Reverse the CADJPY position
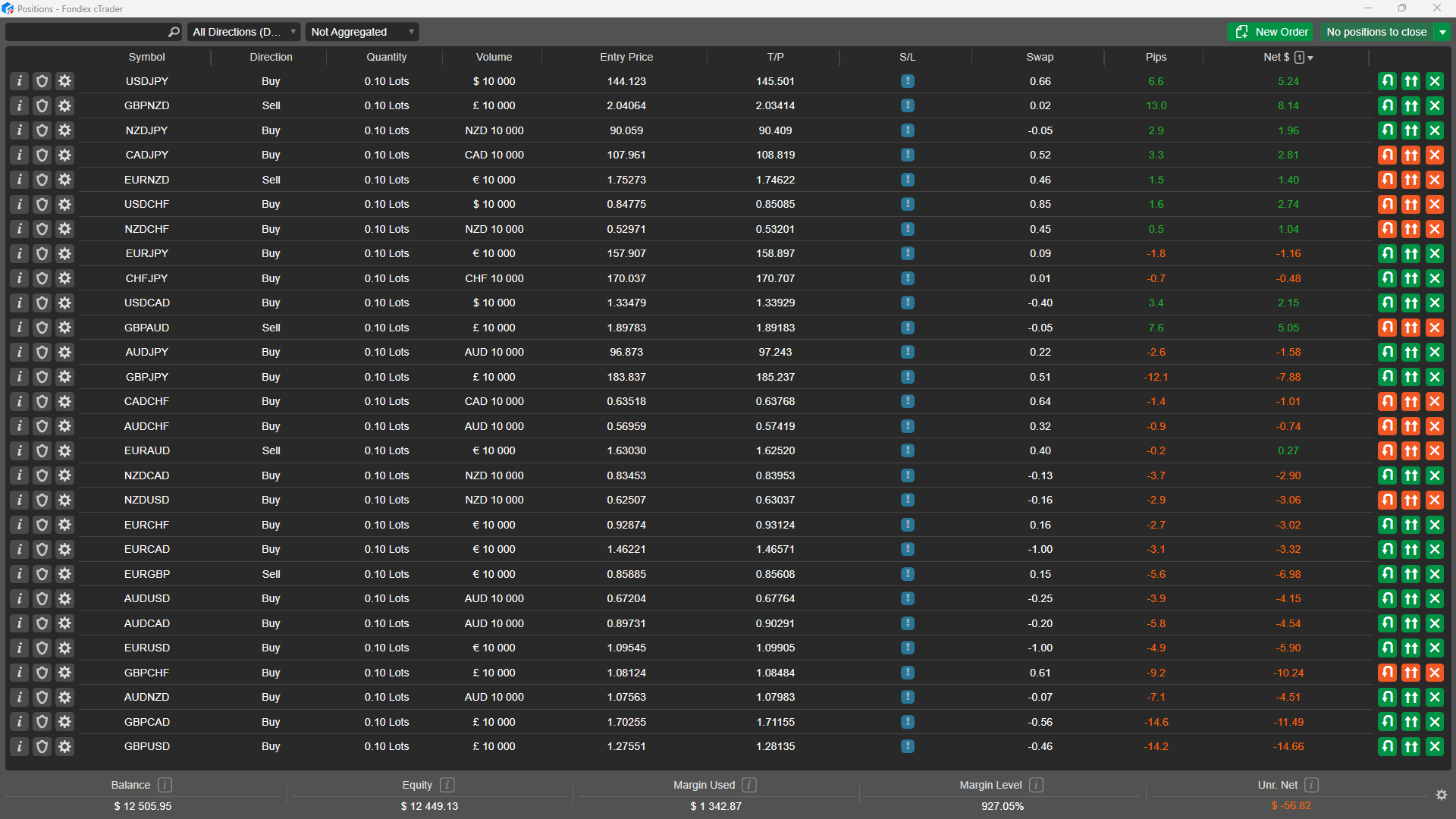Viewport: 1456px width, 819px height. [x=1387, y=155]
